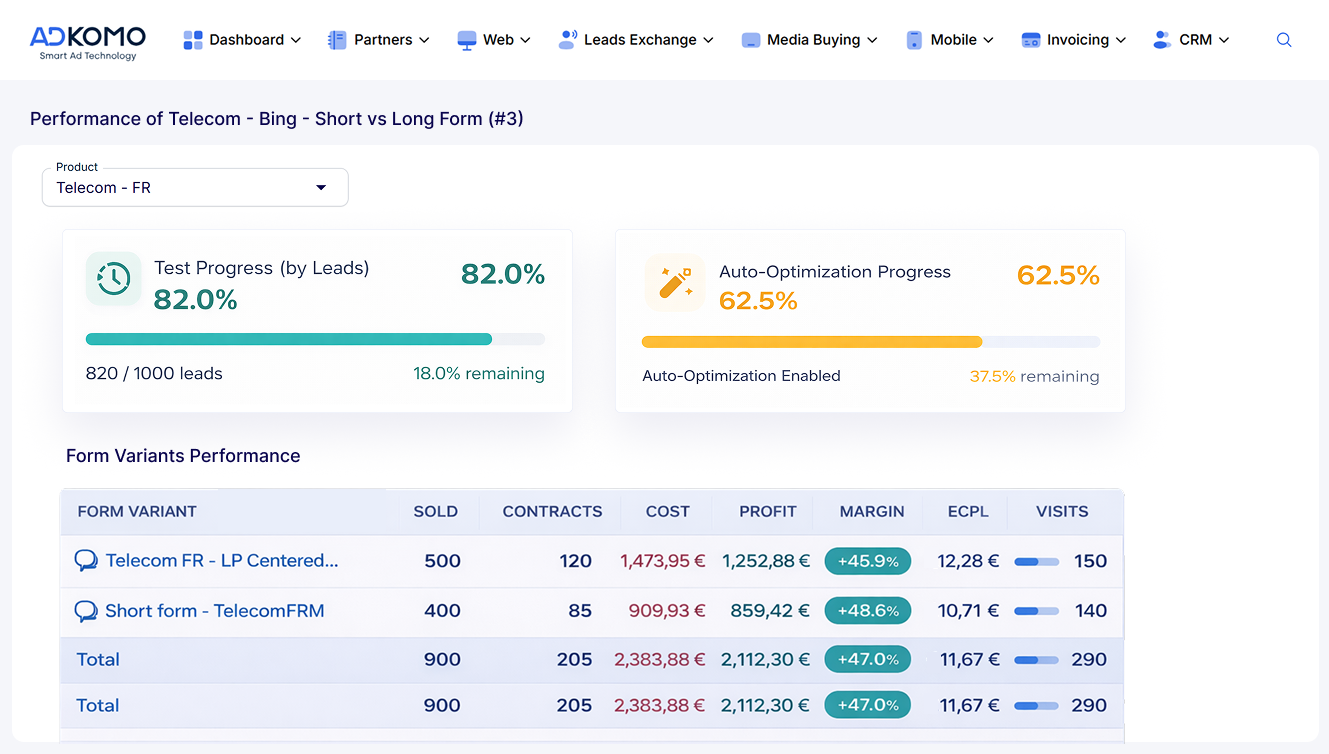The height and width of the screenshot is (754, 1329).
Task: Click chat icon beside Short form - TelecomFRM
Action: pyautogui.click(x=86, y=611)
